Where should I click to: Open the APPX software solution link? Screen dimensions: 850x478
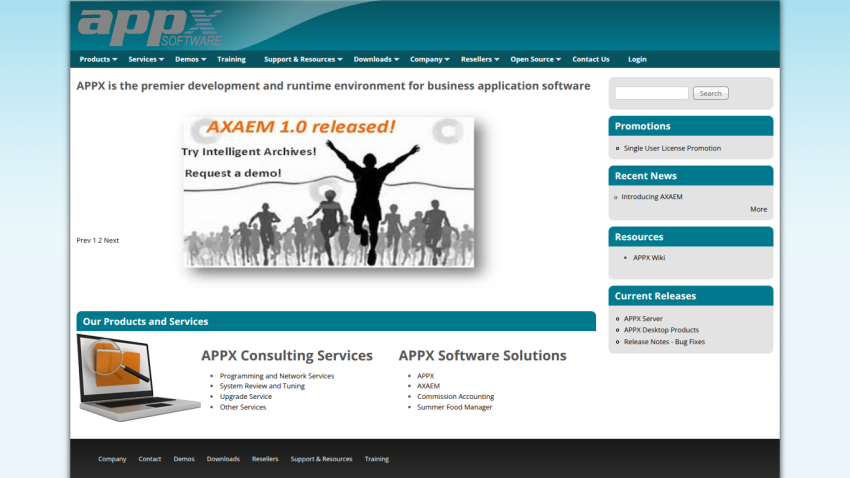(426, 376)
